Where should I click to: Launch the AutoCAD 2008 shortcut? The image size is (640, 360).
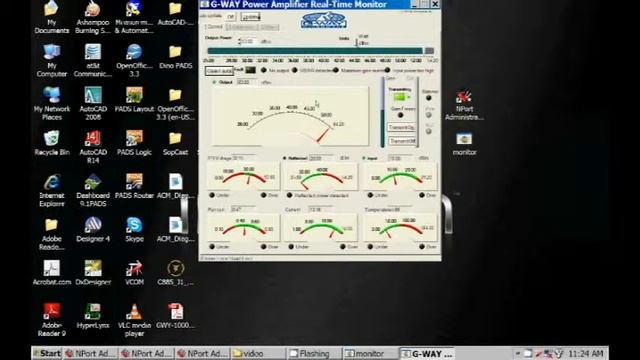point(93,104)
